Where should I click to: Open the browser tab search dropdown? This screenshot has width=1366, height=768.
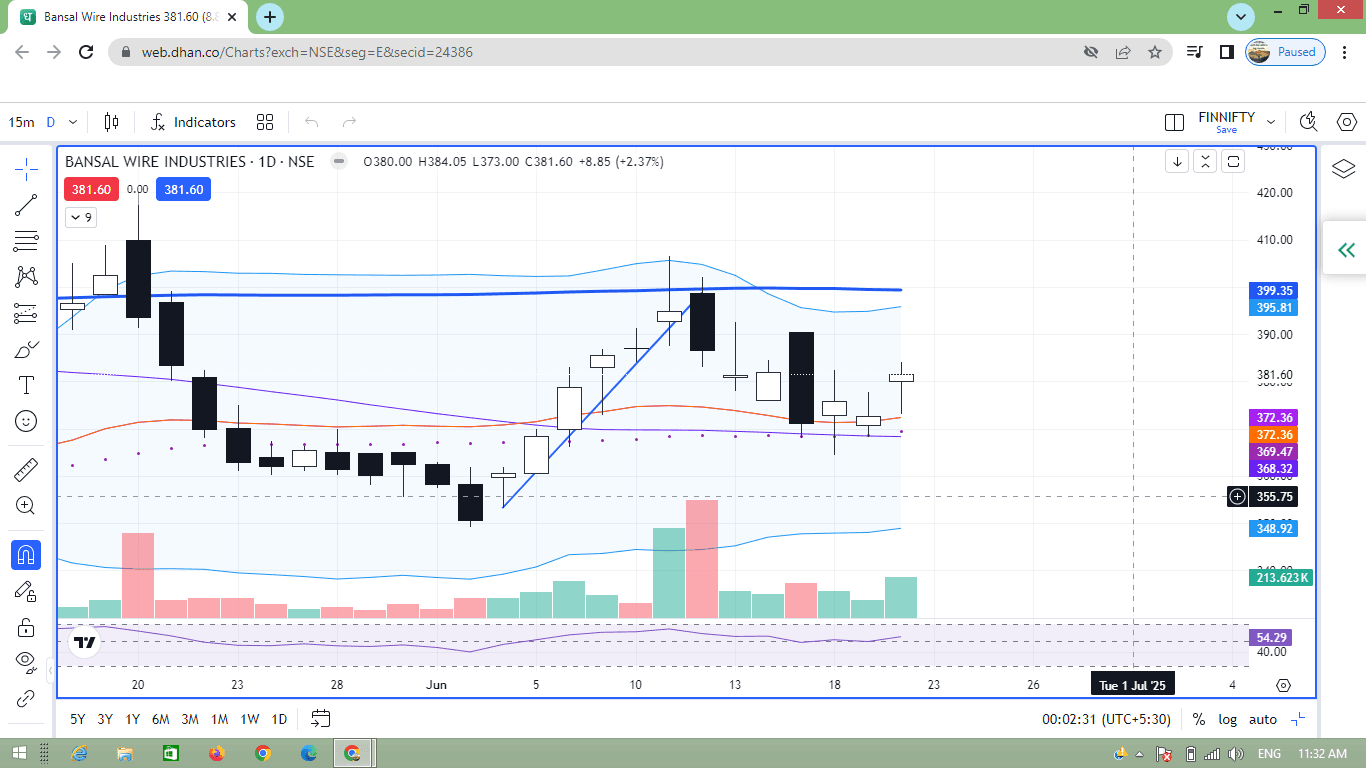point(1241,17)
